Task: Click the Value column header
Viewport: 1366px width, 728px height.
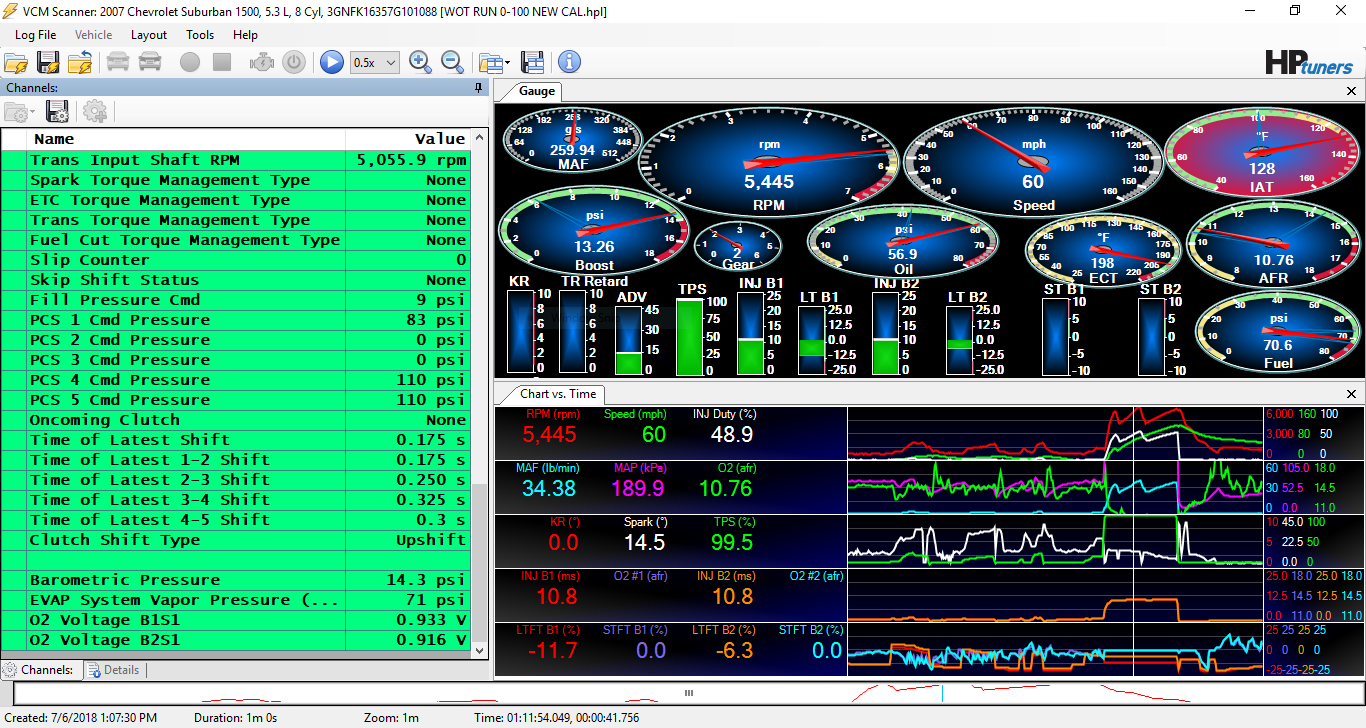Action: pyautogui.click(x=408, y=139)
